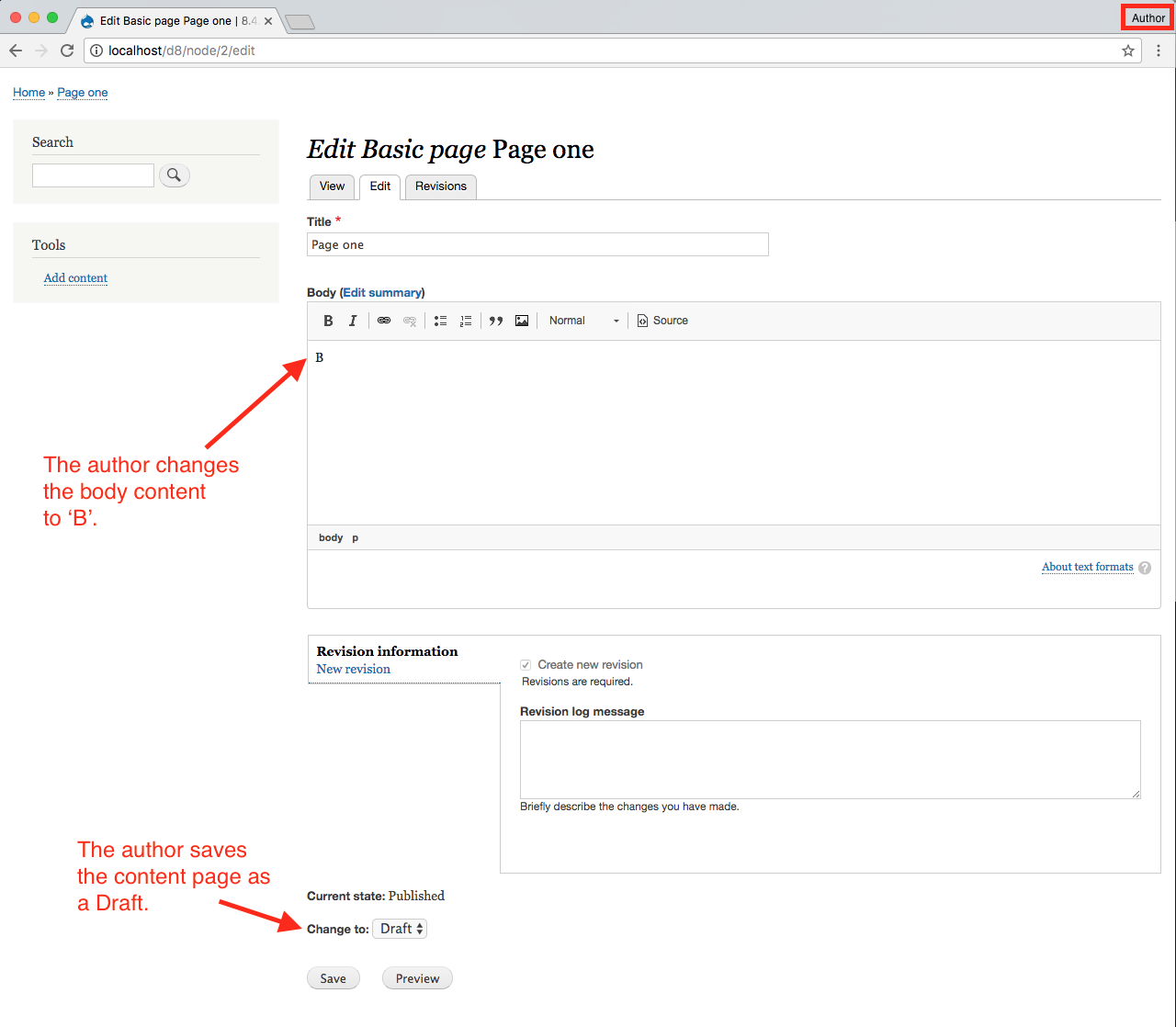This screenshot has width=1176, height=1027.
Task: Open Chrome's browser menu
Action: click(1159, 51)
